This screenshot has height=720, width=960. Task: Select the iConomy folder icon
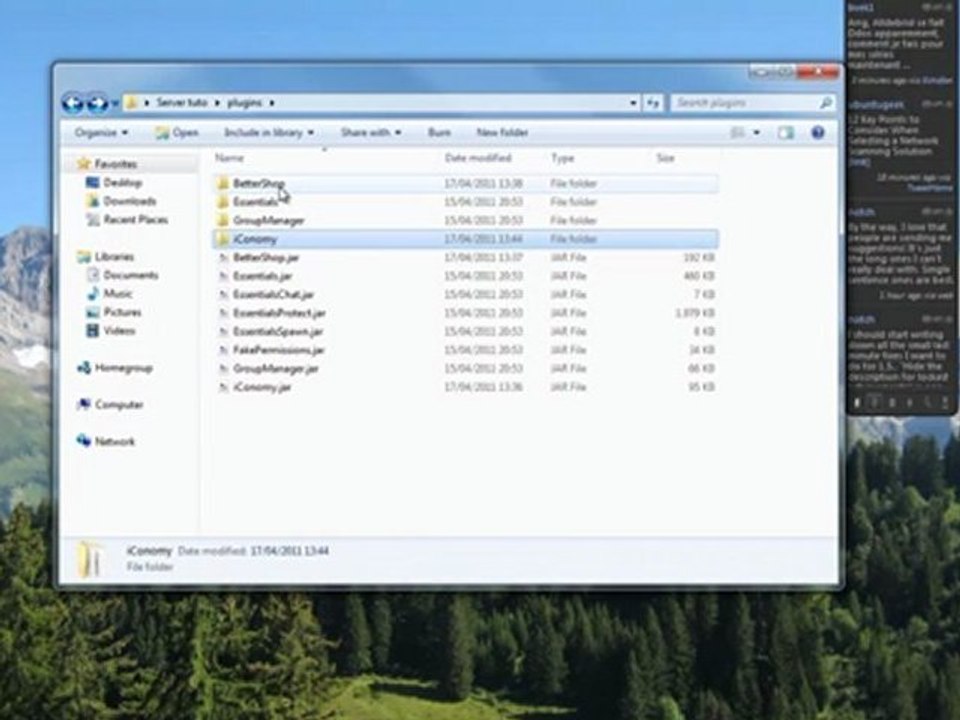[x=223, y=239]
